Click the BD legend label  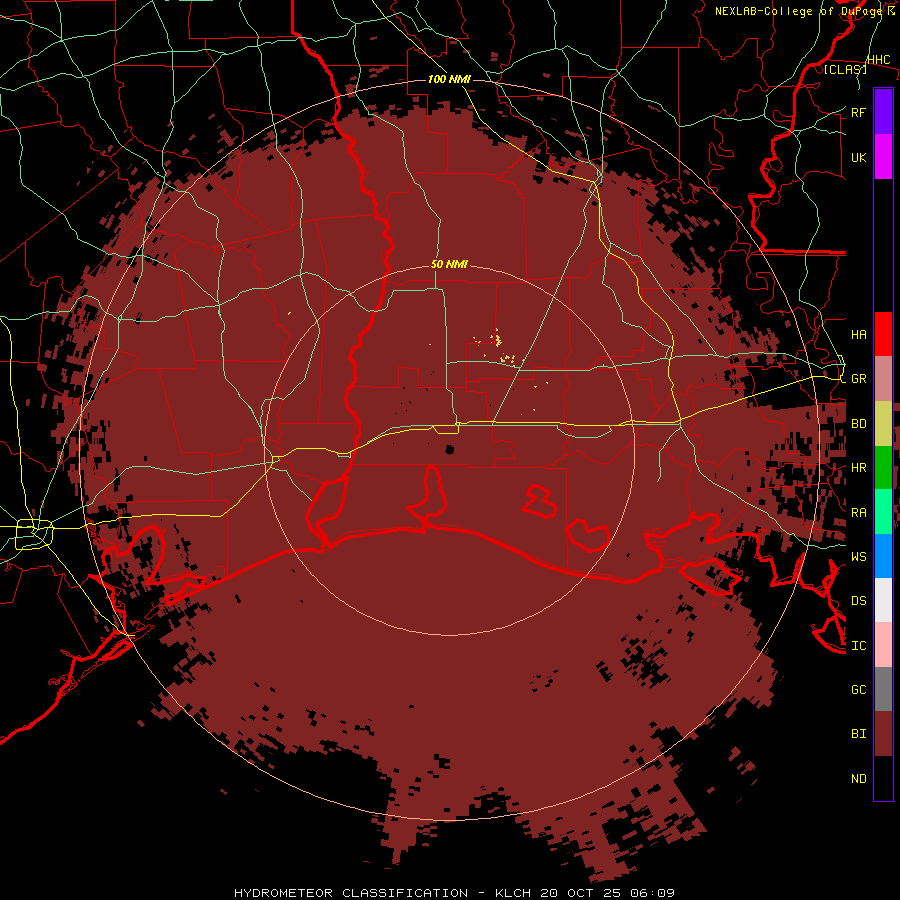(859, 424)
